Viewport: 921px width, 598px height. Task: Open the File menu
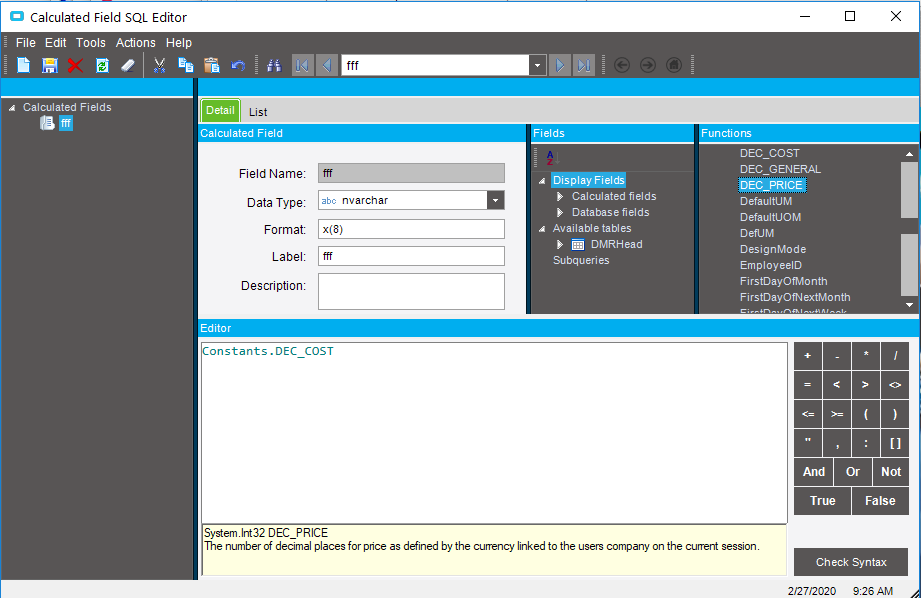(26, 43)
